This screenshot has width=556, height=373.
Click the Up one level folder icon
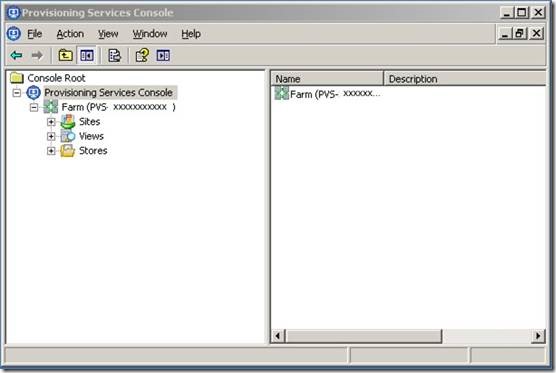point(65,55)
